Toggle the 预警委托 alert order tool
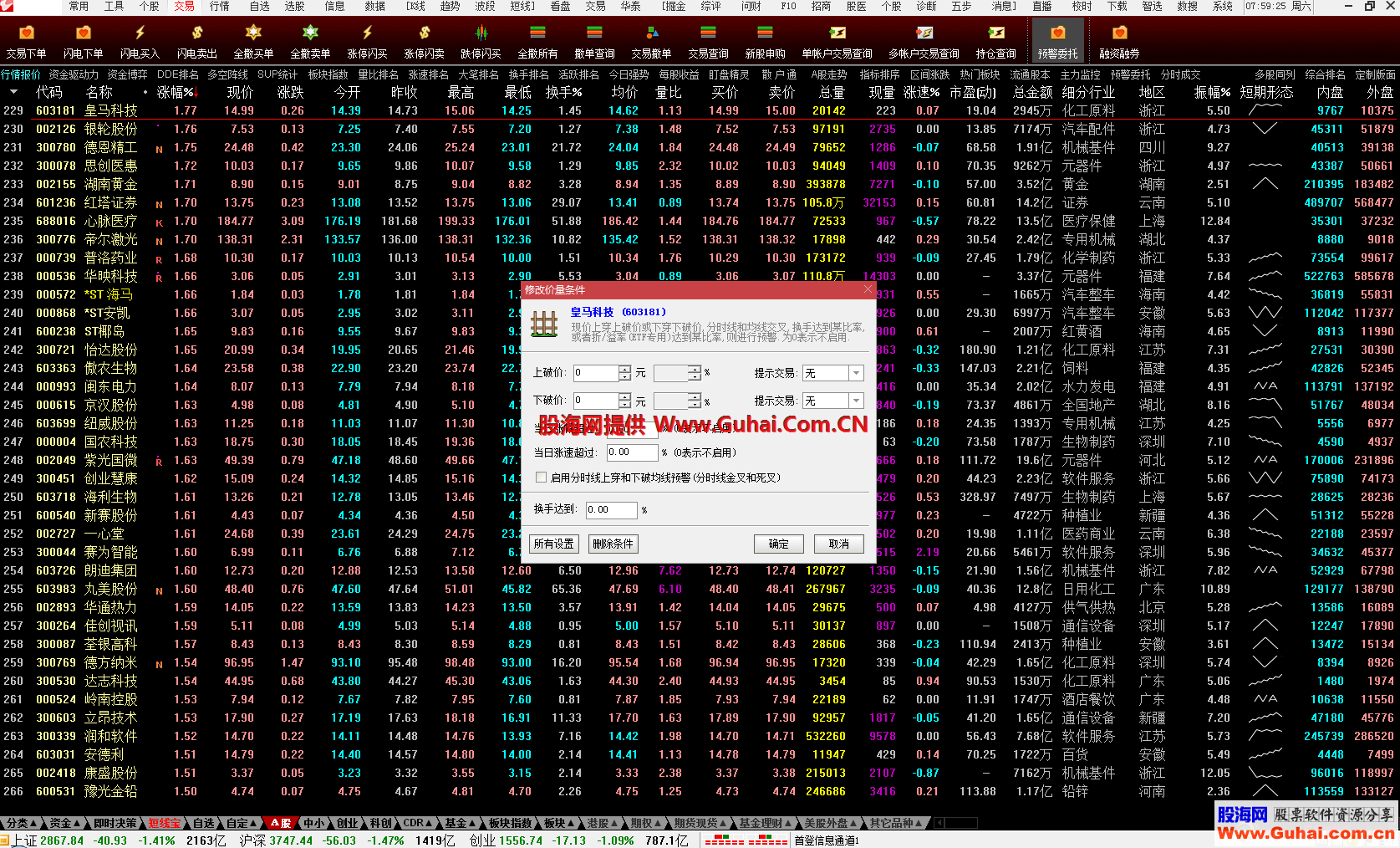 [1057, 41]
